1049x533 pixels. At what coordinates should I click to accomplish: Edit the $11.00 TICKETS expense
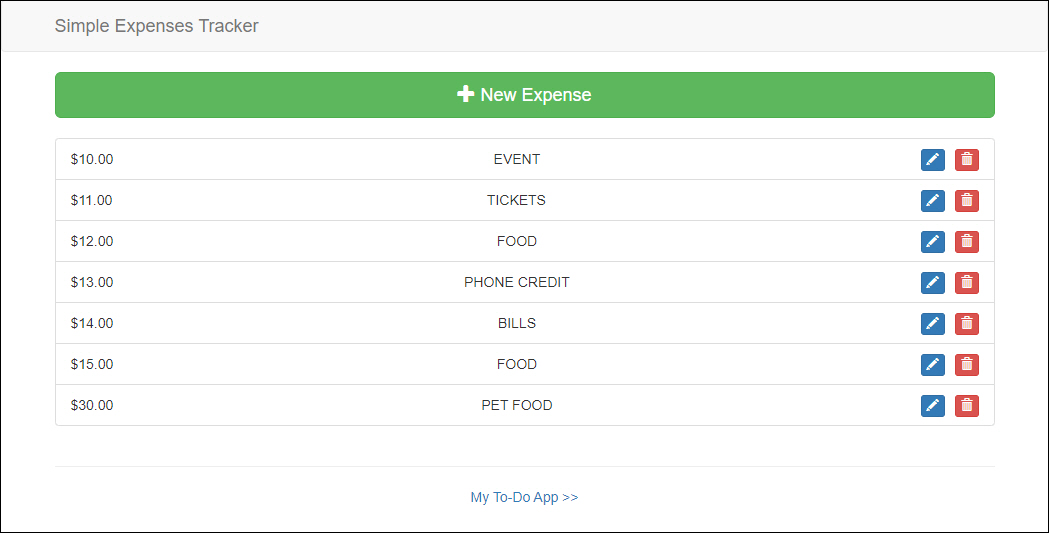pyautogui.click(x=933, y=201)
